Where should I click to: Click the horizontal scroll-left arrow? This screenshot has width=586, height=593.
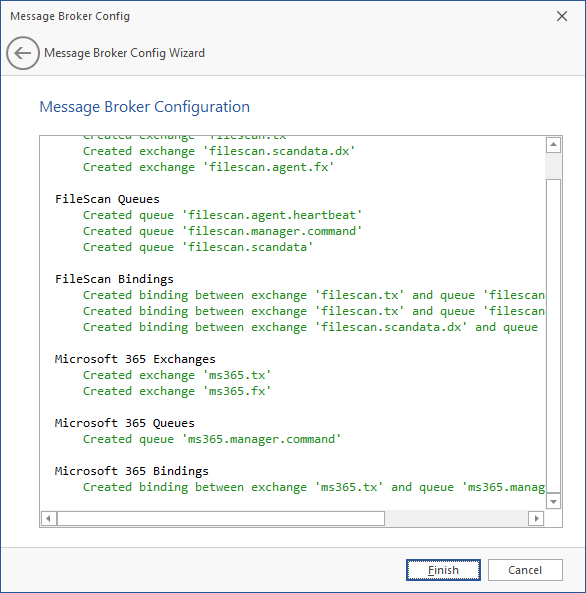(x=48, y=518)
